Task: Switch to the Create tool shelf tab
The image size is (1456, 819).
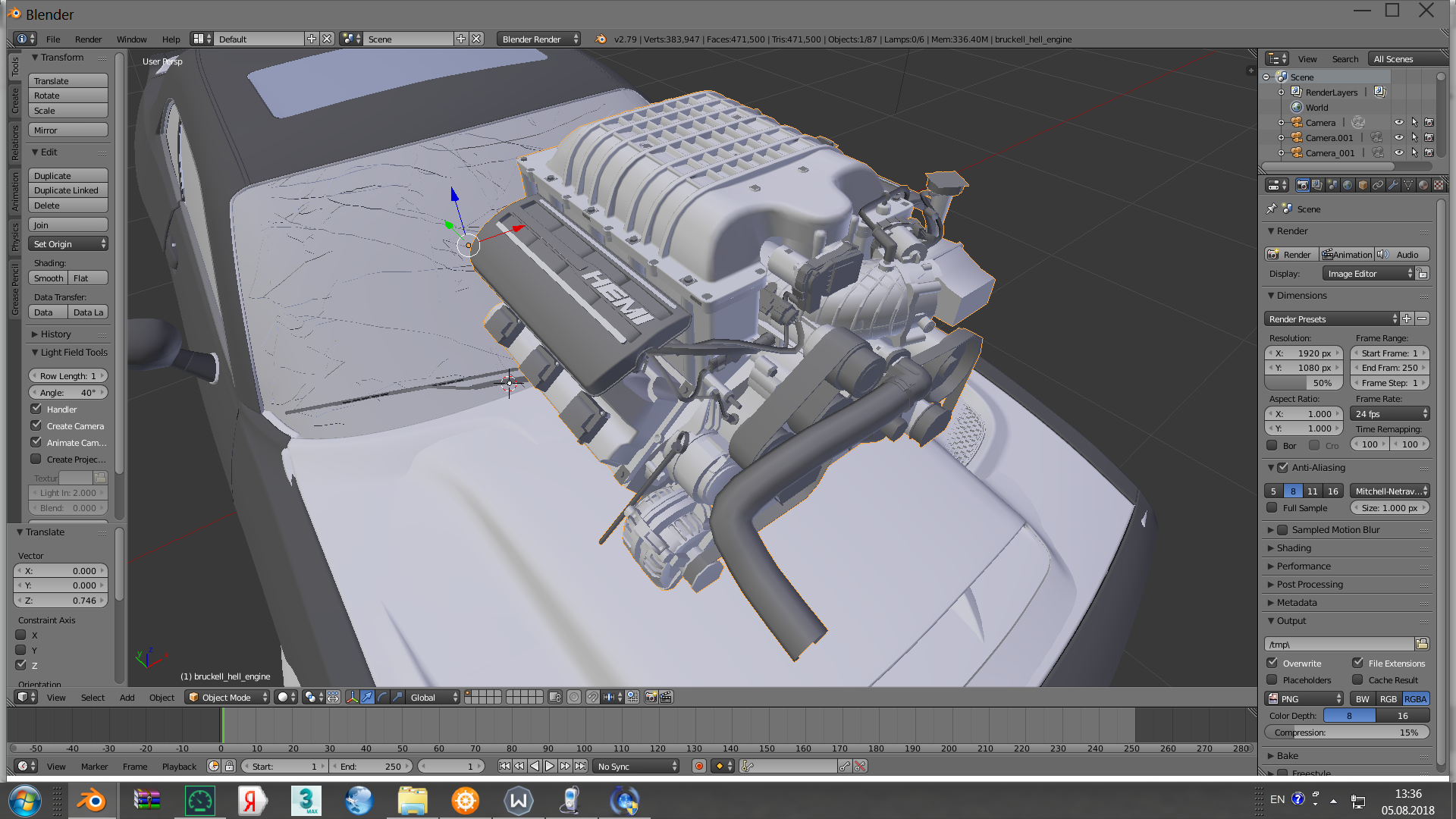Action: pyautogui.click(x=14, y=100)
